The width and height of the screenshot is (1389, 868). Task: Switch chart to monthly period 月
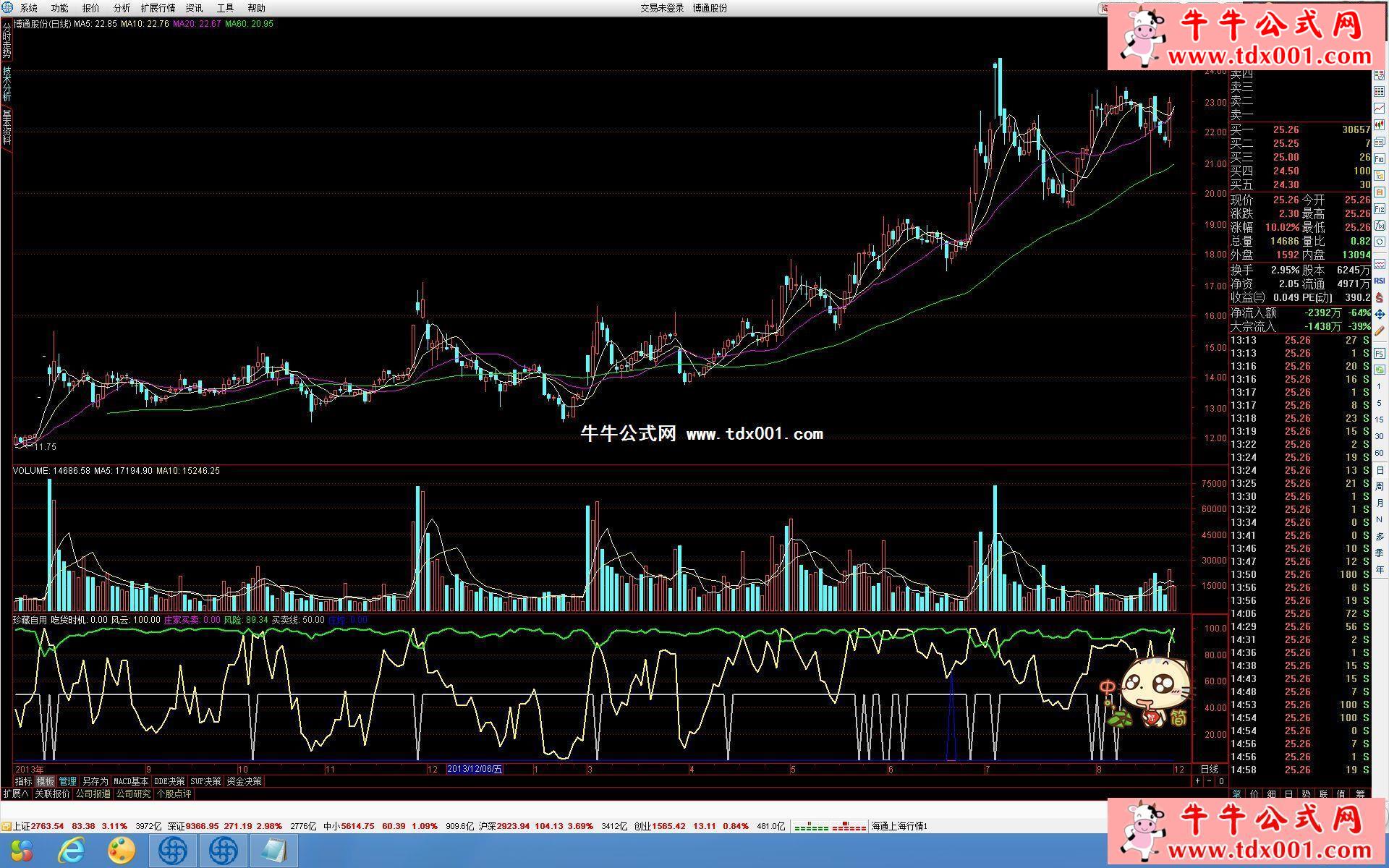click(x=1380, y=503)
